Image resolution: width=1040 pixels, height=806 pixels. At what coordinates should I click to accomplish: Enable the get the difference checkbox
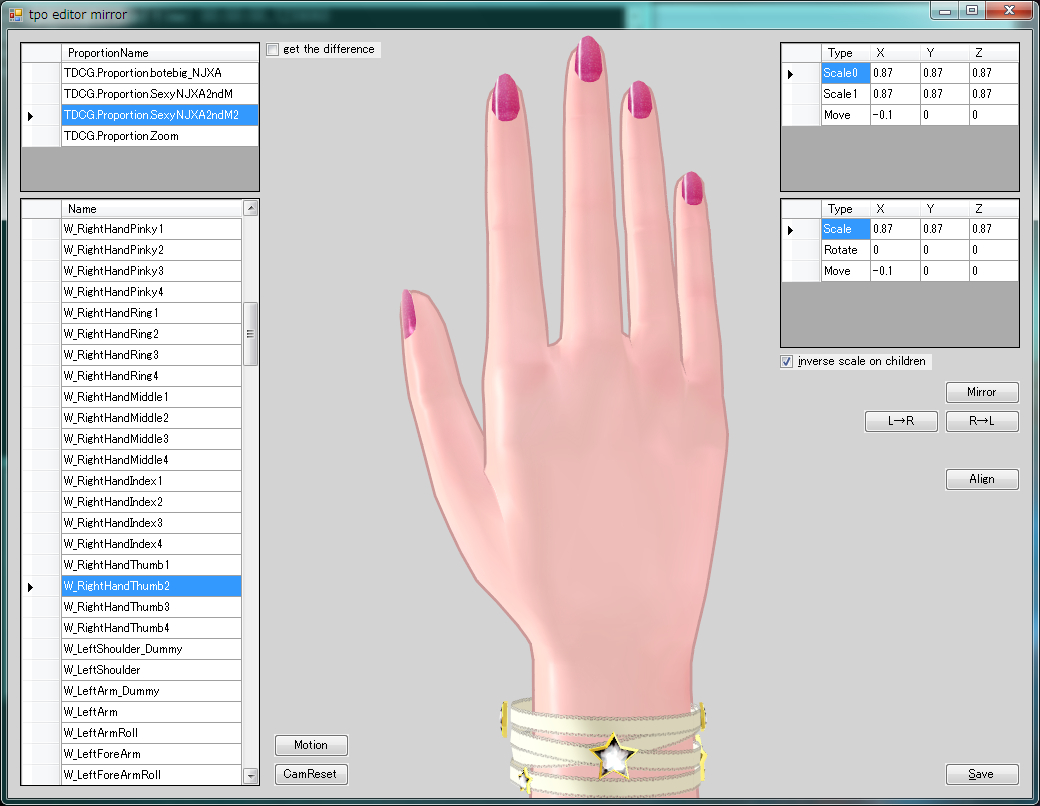(x=274, y=50)
